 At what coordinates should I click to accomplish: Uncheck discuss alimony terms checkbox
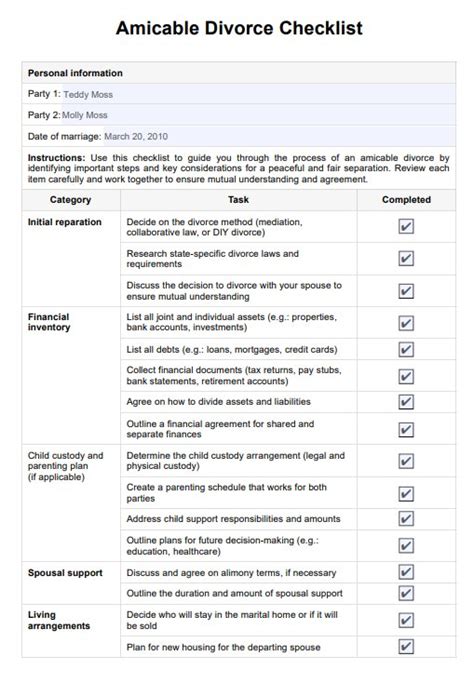tap(406, 572)
